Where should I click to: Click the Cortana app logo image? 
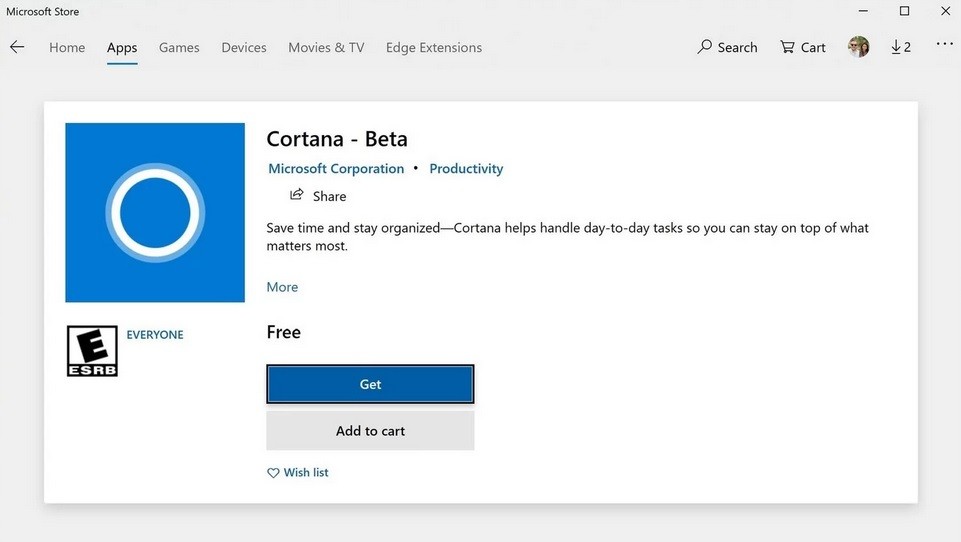click(155, 212)
